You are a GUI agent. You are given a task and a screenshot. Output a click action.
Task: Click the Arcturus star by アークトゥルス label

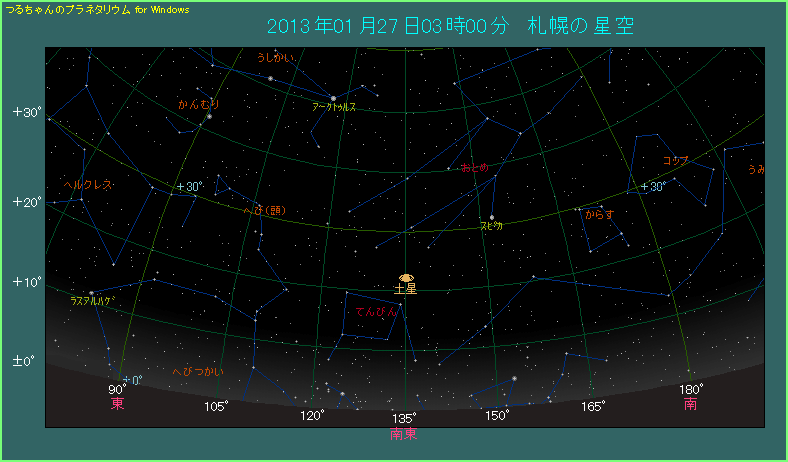[332, 97]
